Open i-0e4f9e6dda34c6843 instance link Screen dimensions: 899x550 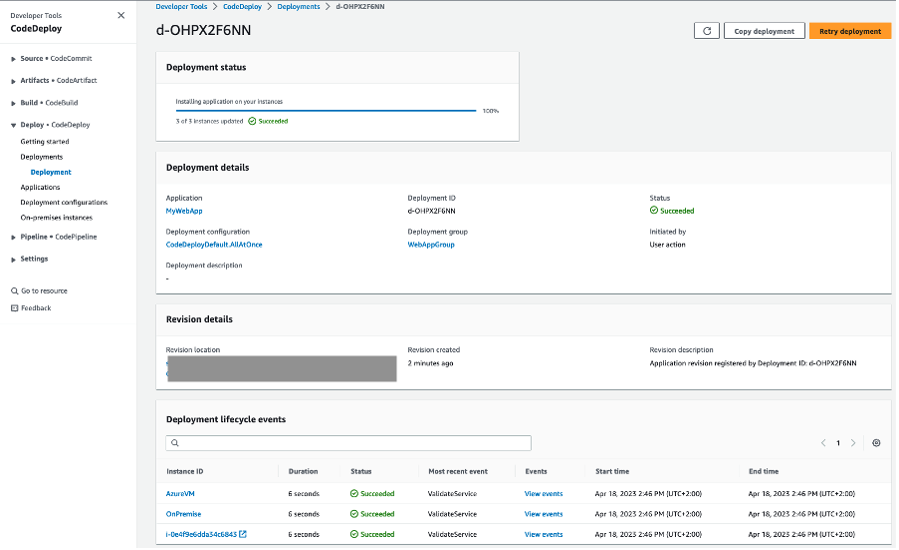pyautogui.click(x=201, y=535)
